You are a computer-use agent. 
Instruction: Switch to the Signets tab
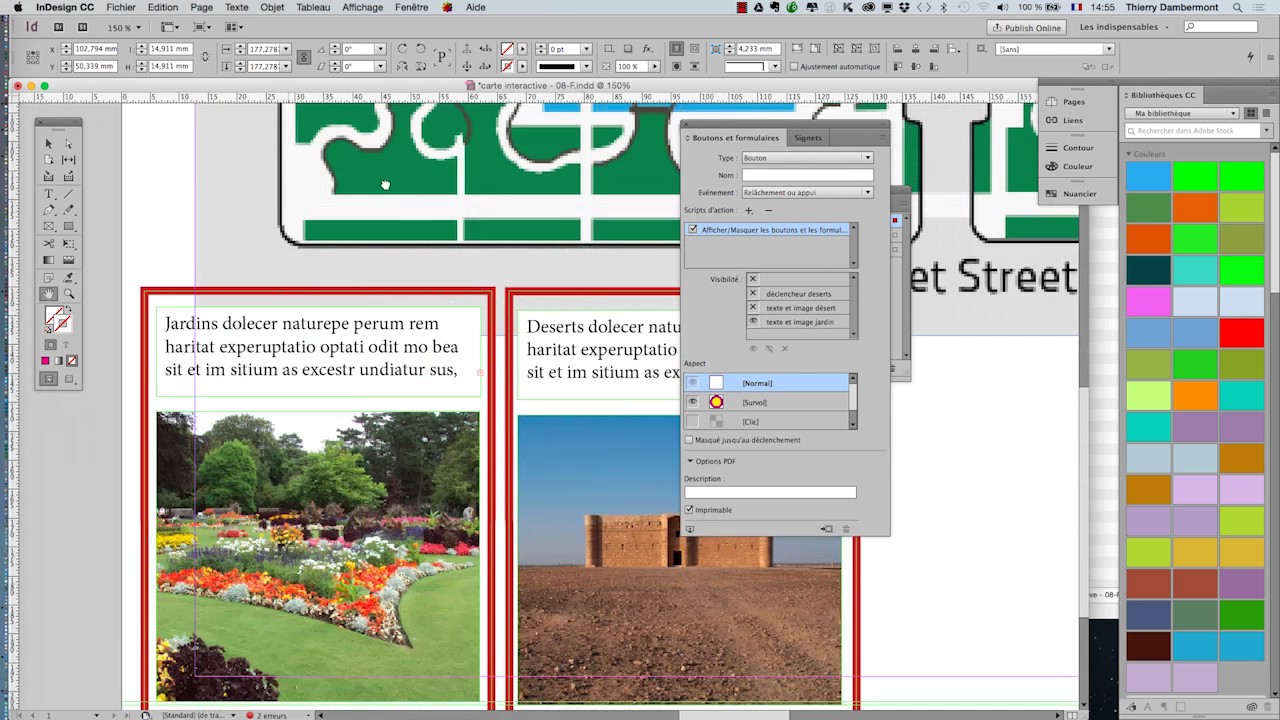(807, 137)
